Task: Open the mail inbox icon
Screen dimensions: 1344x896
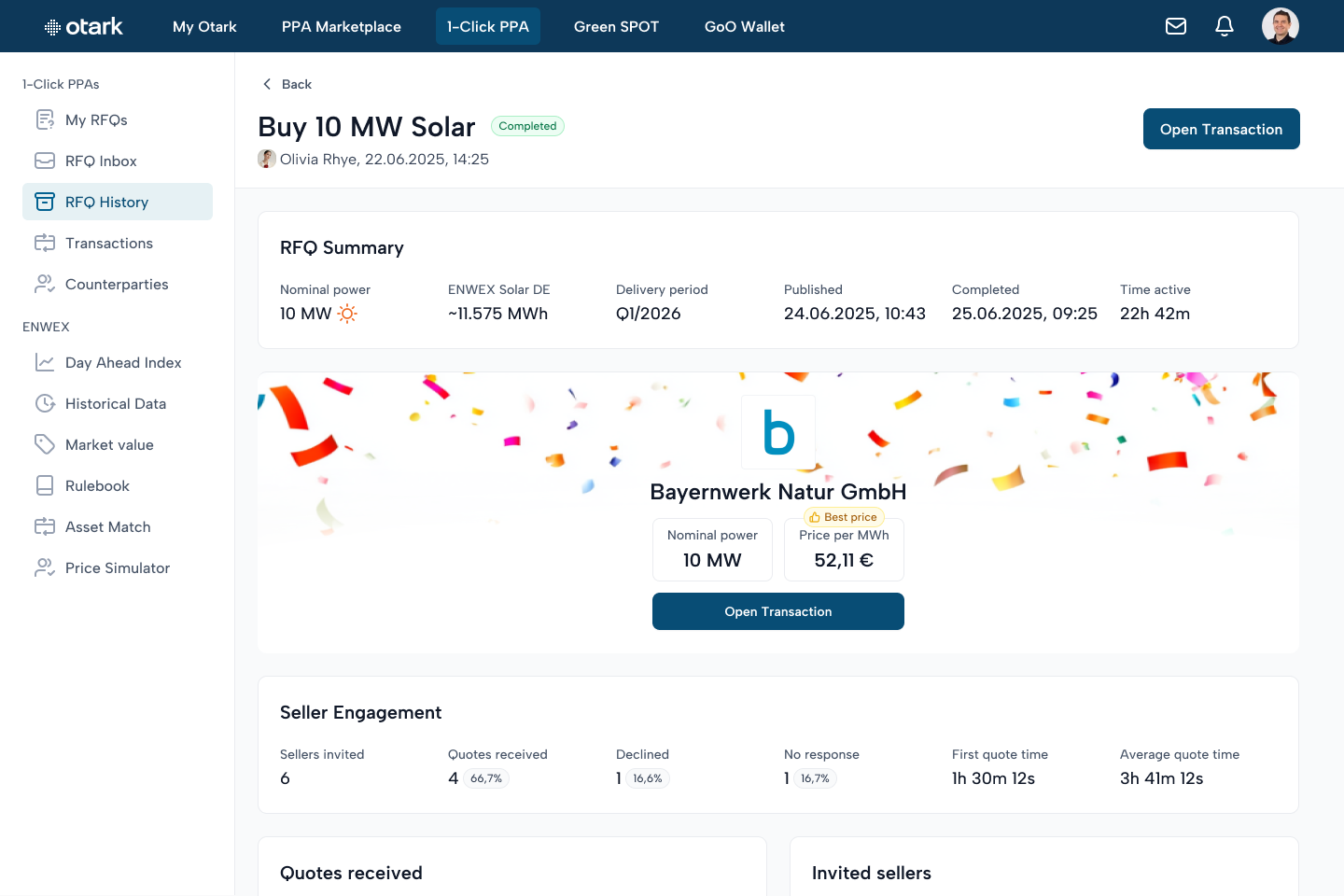Action: (1176, 26)
